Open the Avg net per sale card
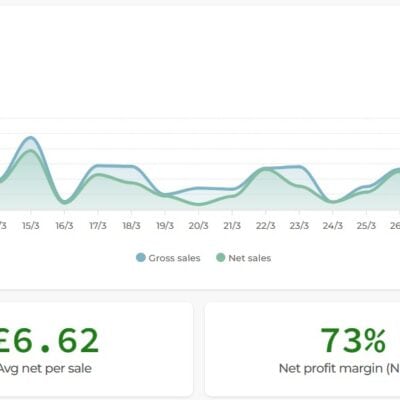400x400 pixels. tap(96, 349)
